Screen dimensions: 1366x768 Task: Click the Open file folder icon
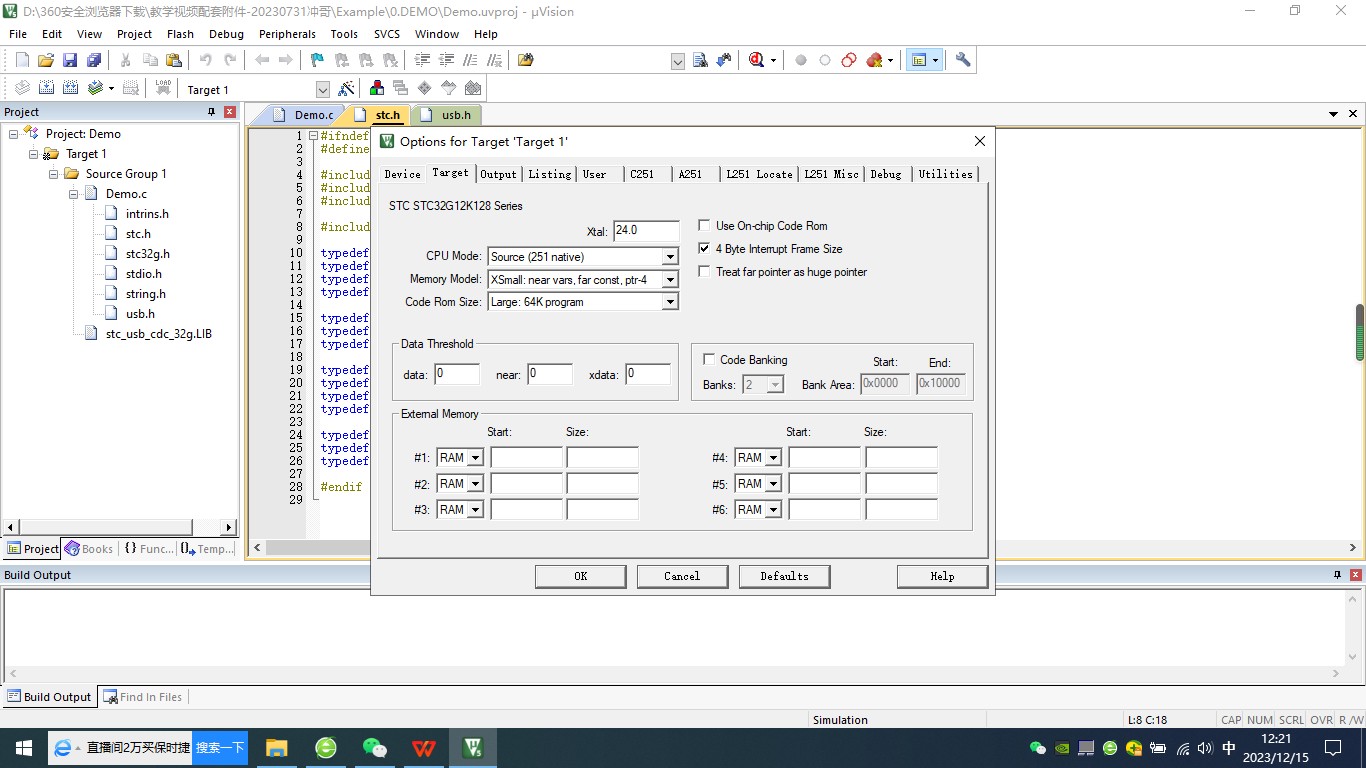(x=46, y=60)
